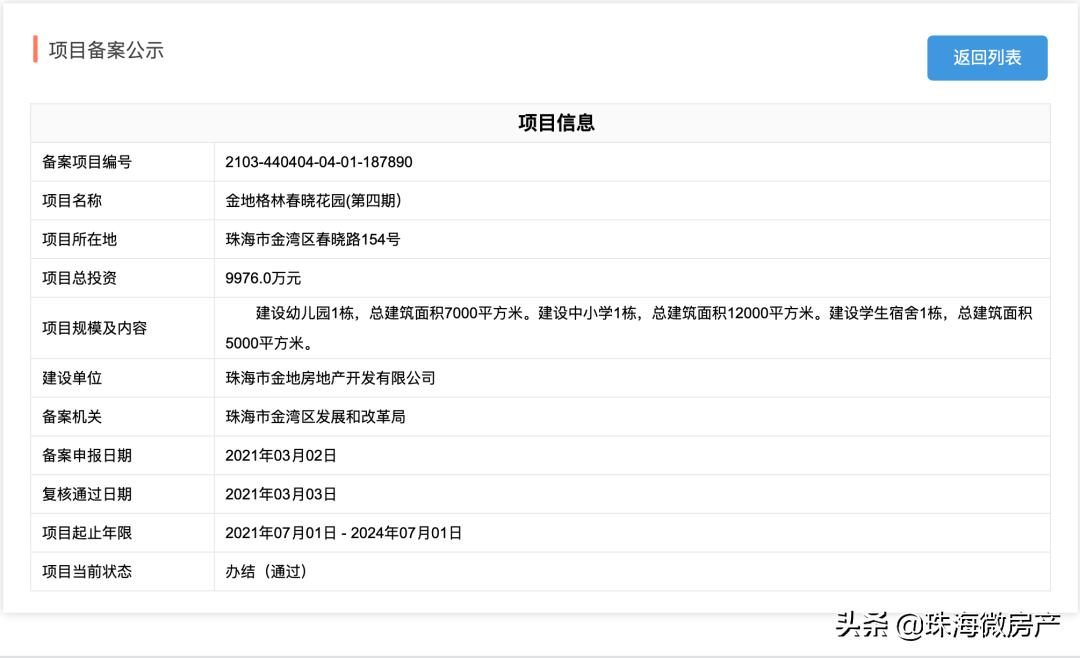Select the date 2021年03月02日
The height and width of the screenshot is (658, 1080).
tap(281, 455)
